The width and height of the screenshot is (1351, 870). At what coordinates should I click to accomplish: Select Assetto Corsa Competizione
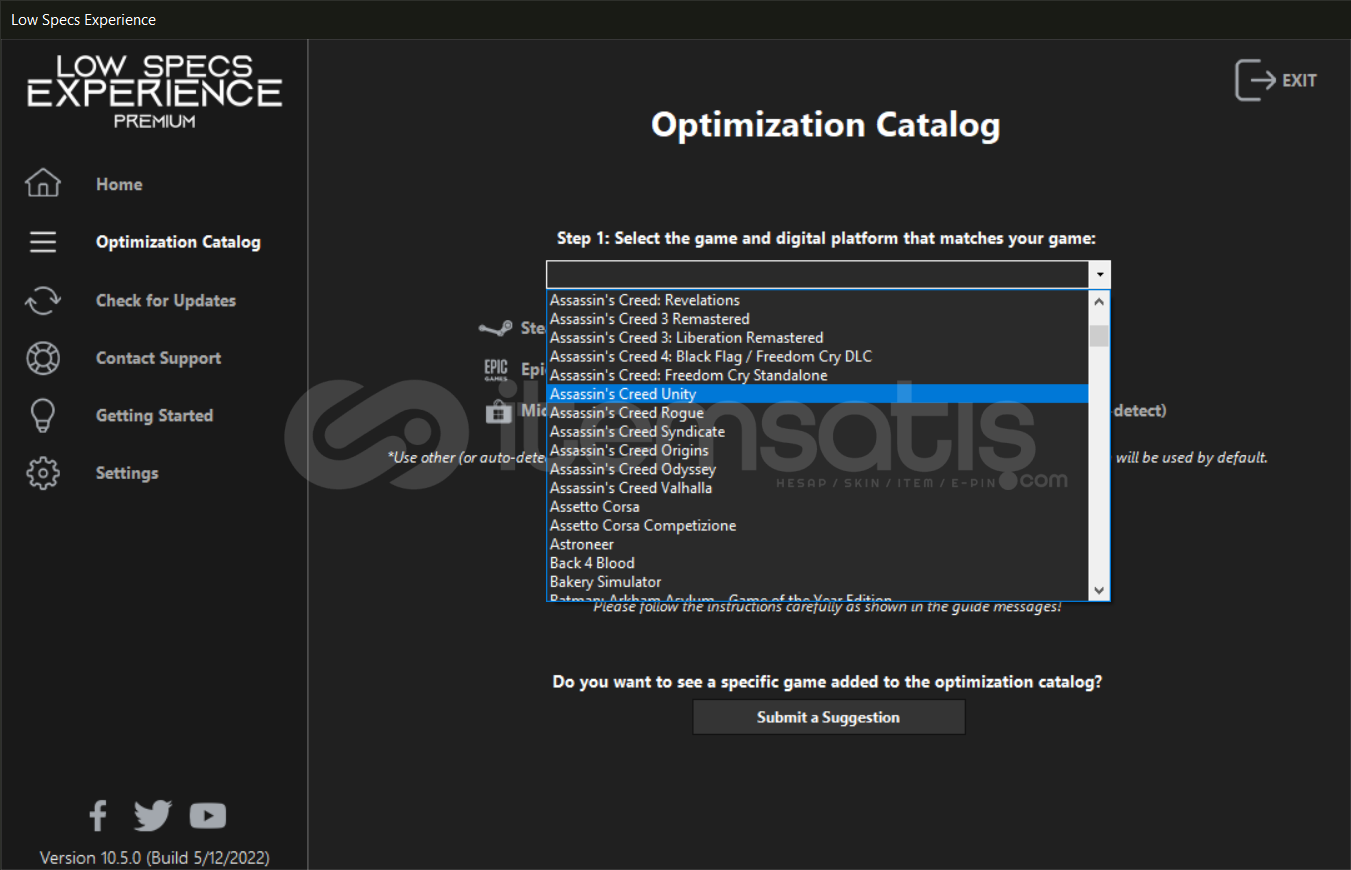(818, 526)
